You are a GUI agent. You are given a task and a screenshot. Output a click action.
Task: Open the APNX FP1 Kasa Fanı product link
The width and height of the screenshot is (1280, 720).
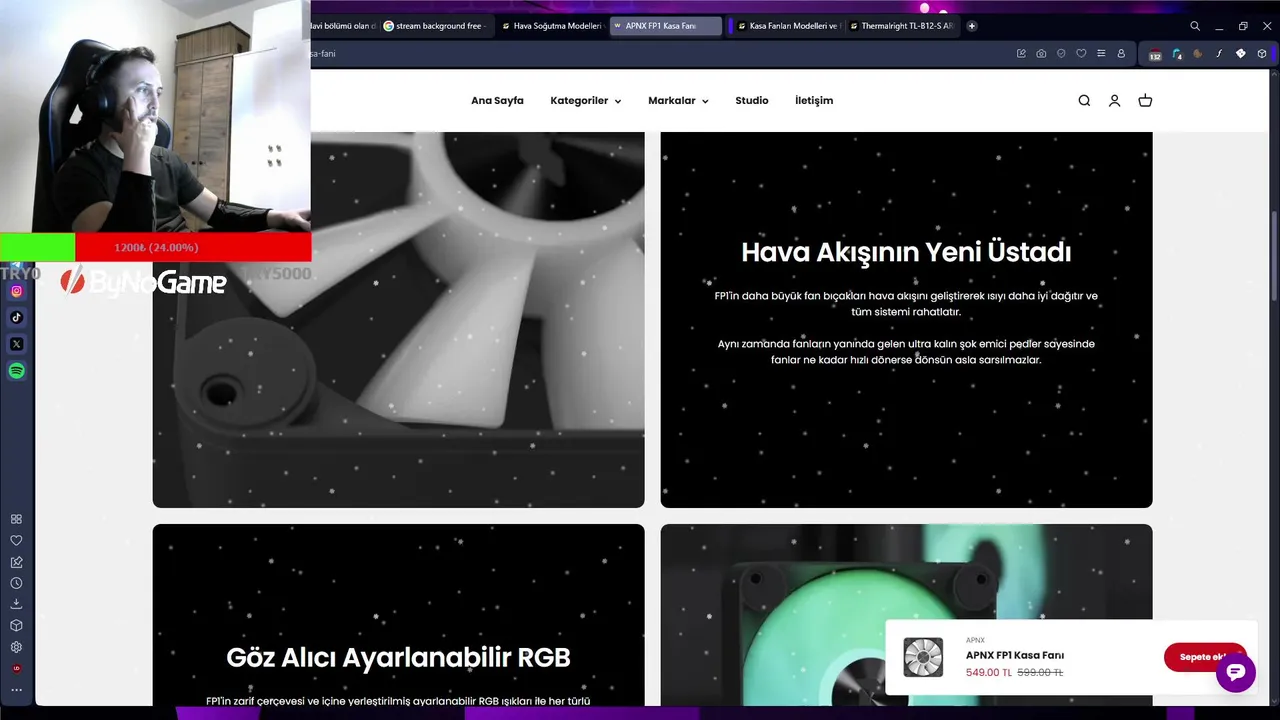click(1015, 655)
